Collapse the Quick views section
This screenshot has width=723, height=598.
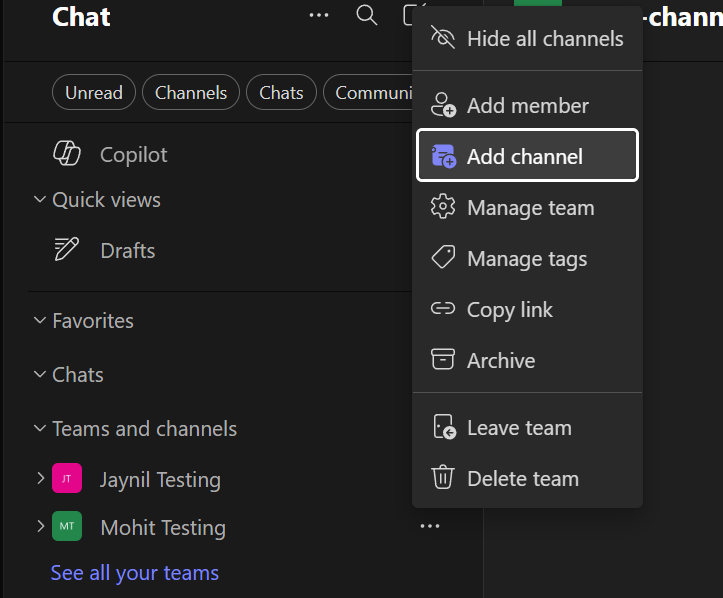40,199
